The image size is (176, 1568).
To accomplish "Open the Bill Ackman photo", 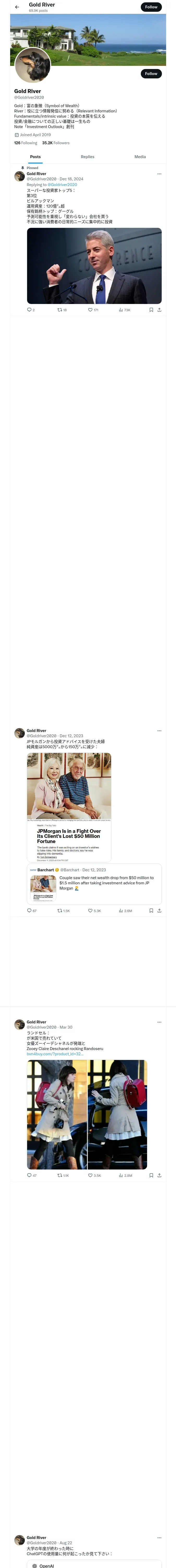I will (94, 266).
